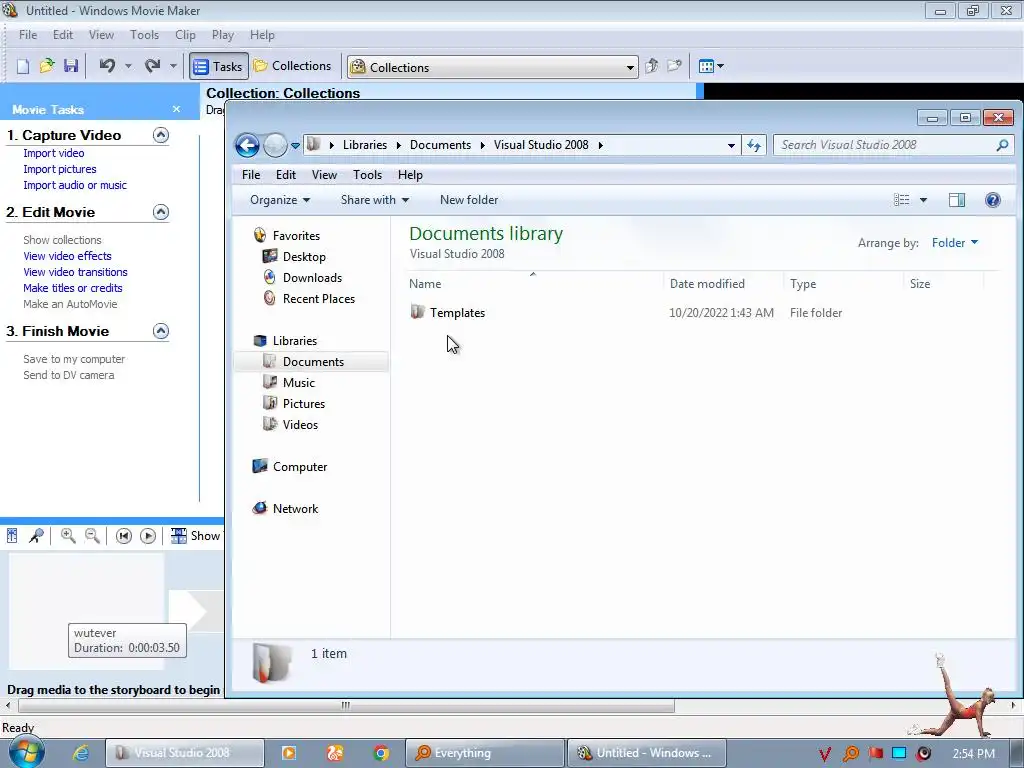Open recent pages dropdown in Explorer
Image resolution: width=1024 pixels, height=768 pixels.
click(x=295, y=145)
